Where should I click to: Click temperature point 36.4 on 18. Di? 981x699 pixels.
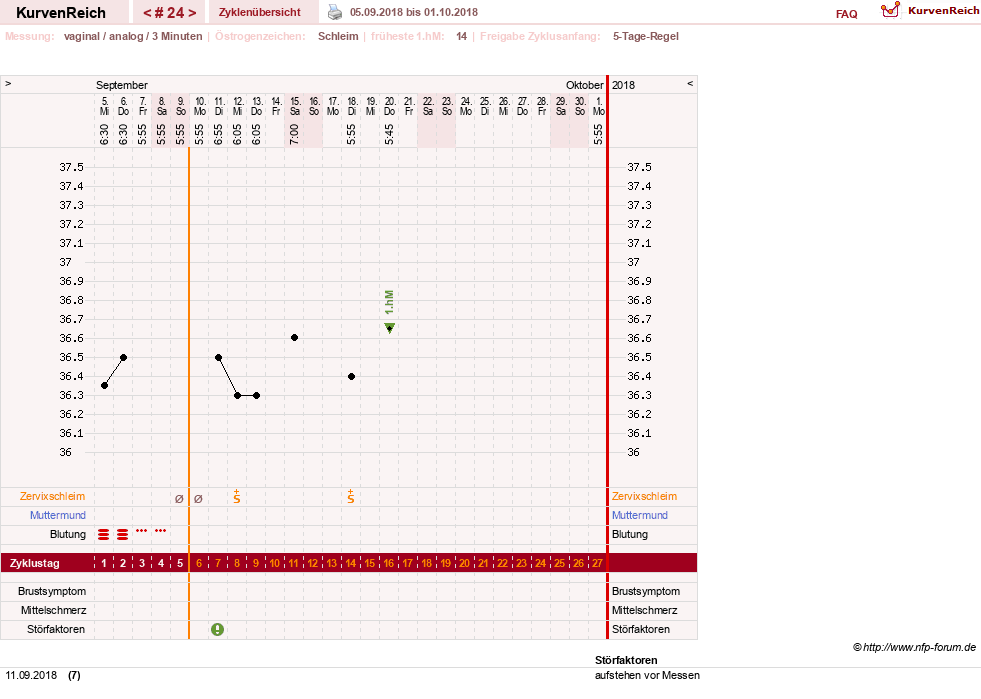click(x=352, y=376)
